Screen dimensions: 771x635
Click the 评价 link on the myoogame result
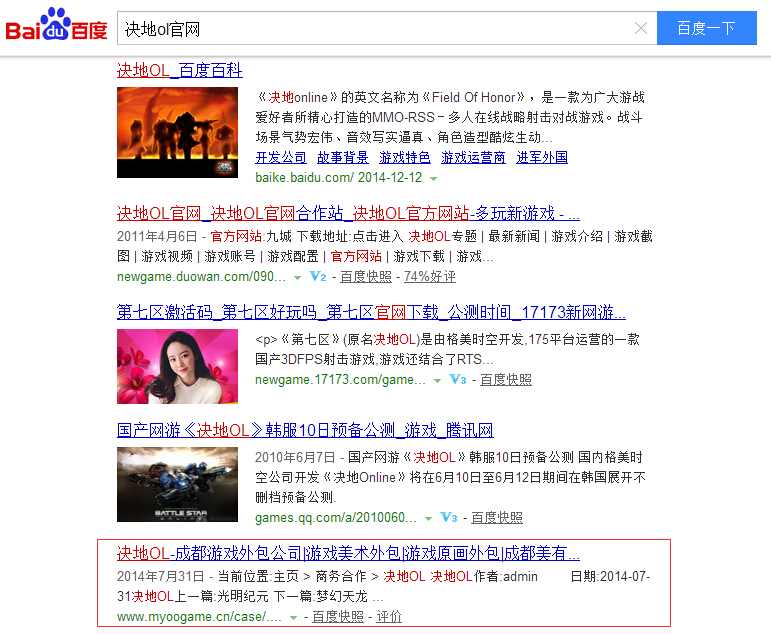tap(389, 617)
